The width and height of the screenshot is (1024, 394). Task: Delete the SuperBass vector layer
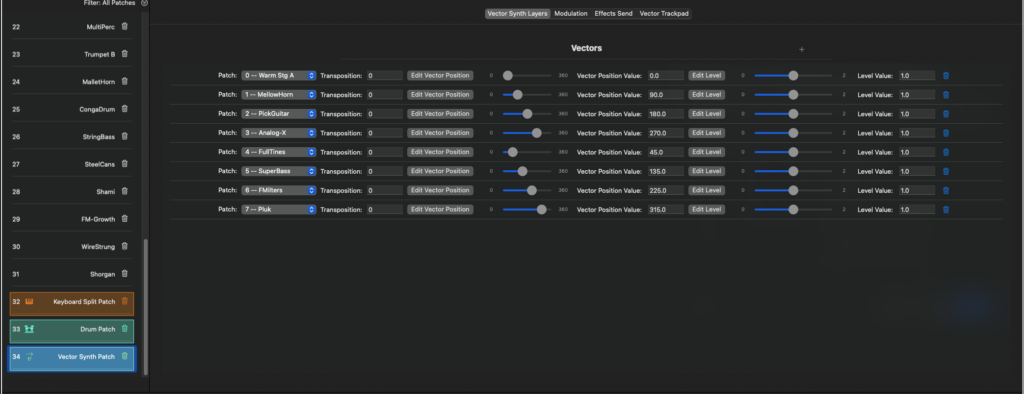tap(946, 171)
